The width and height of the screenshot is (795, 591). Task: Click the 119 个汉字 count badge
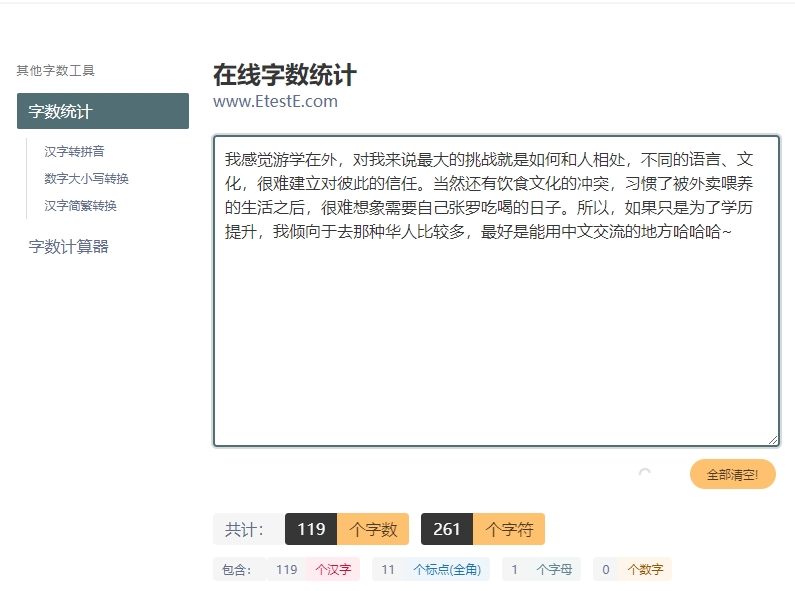[313, 569]
